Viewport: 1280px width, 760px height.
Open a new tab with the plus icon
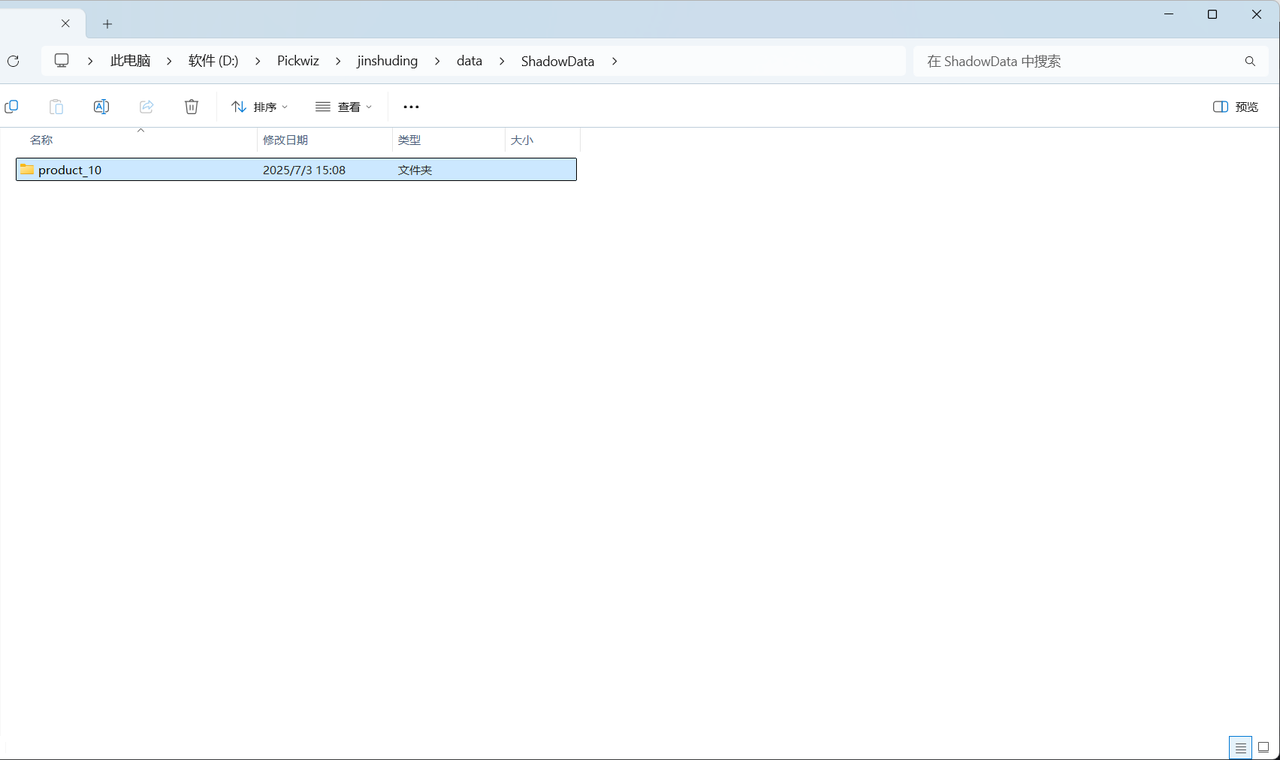coord(107,24)
